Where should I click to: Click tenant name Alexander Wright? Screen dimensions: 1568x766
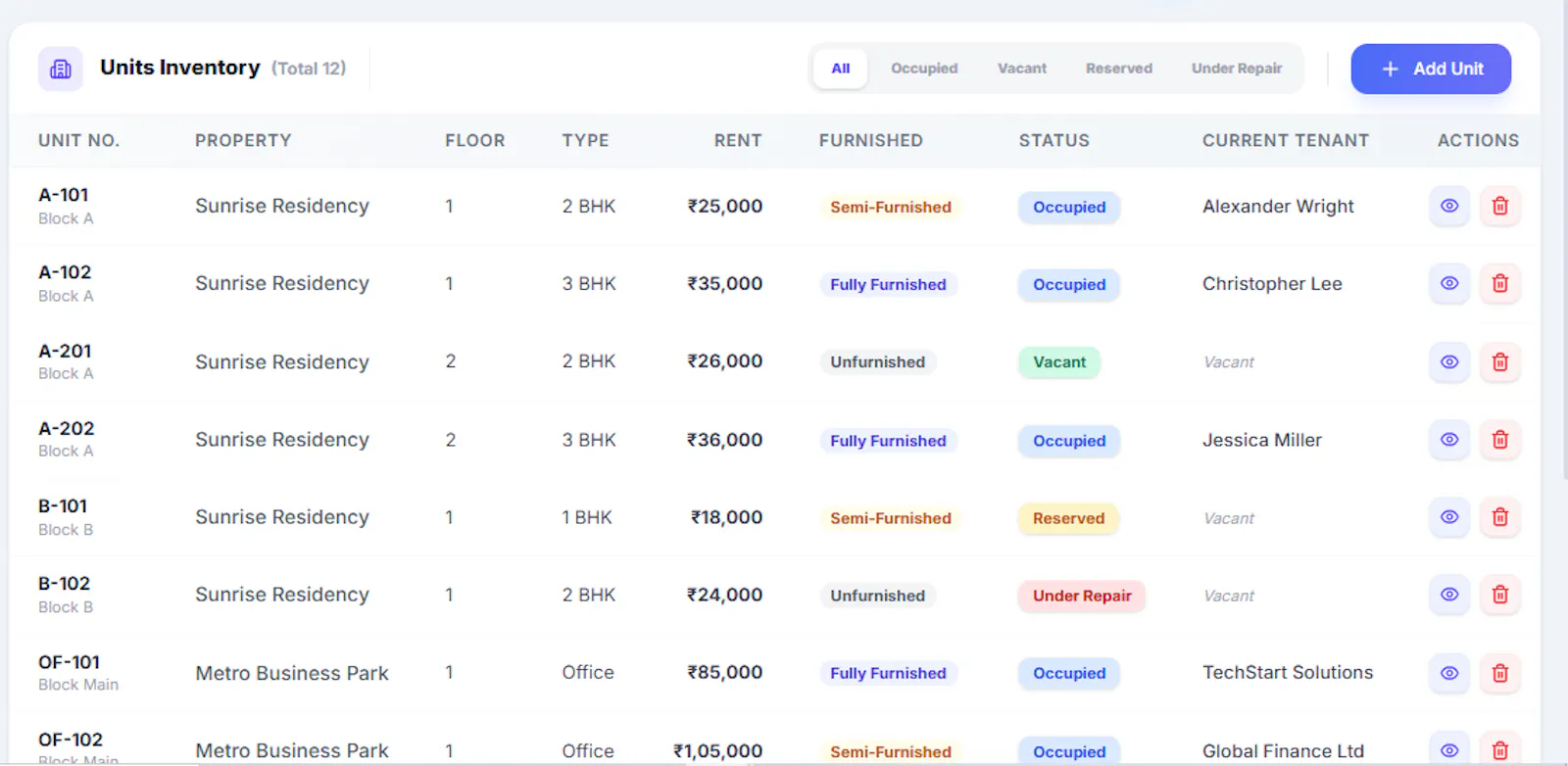click(1278, 206)
